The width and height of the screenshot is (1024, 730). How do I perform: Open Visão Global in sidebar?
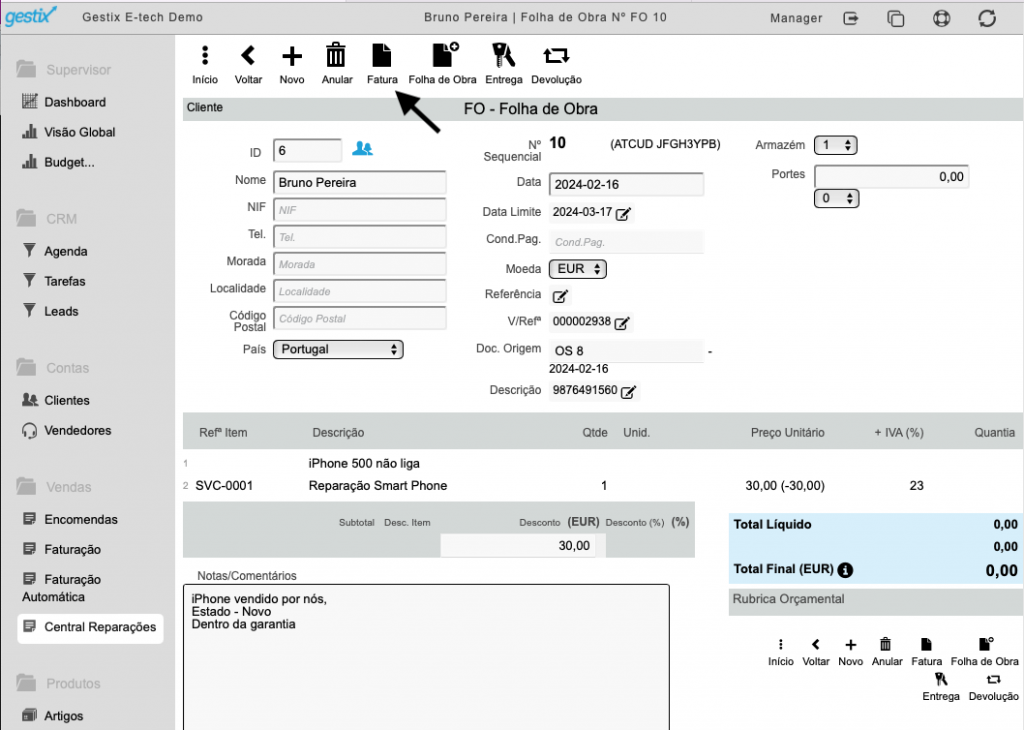[x=80, y=132]
